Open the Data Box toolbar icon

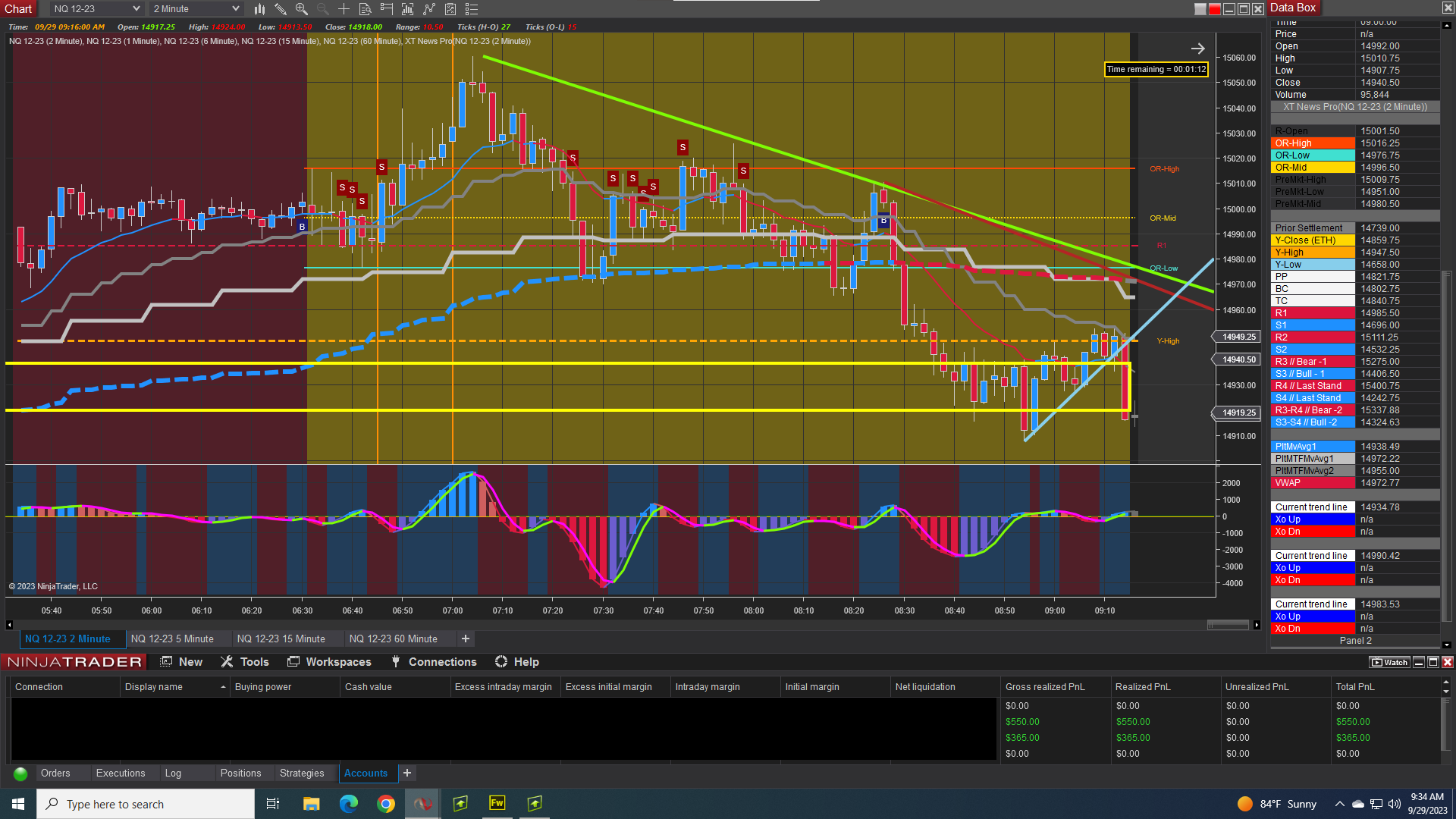[365, 9]
